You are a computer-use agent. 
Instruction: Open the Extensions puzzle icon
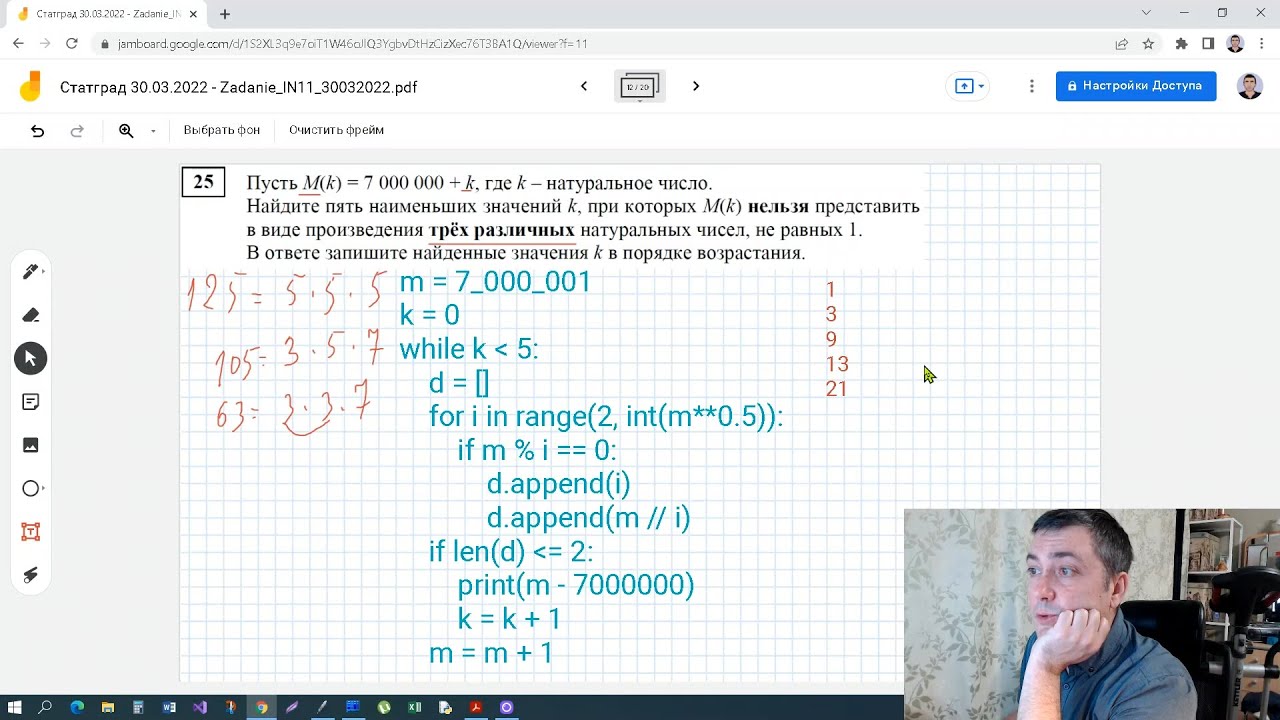pos(1181,44)
